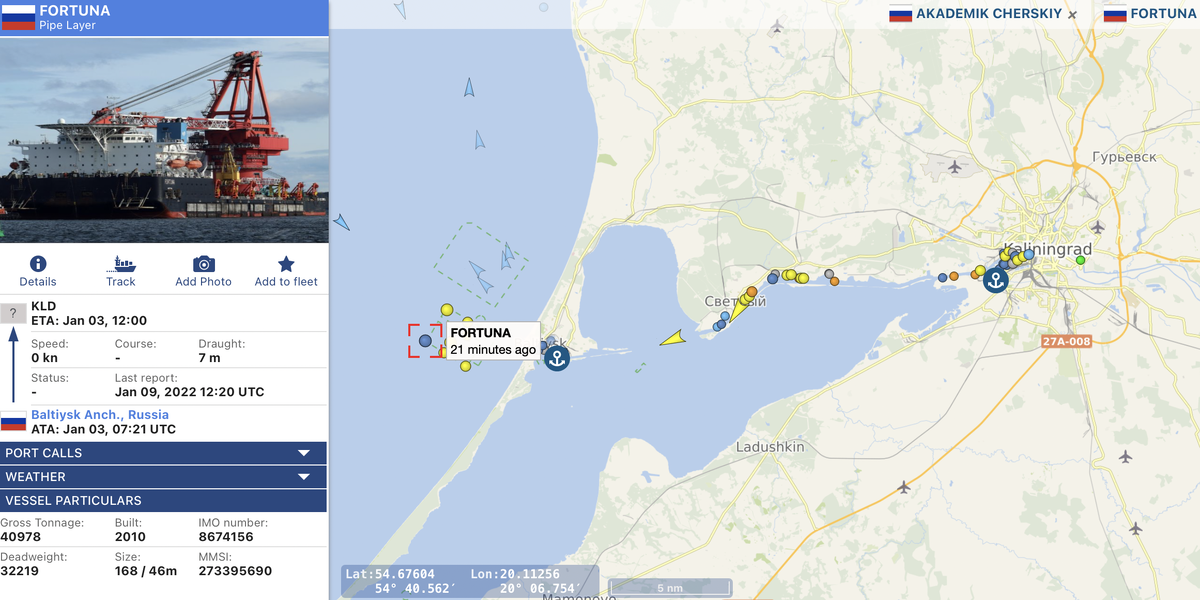Click the FORTUNA title in panel header

[75, 11]
